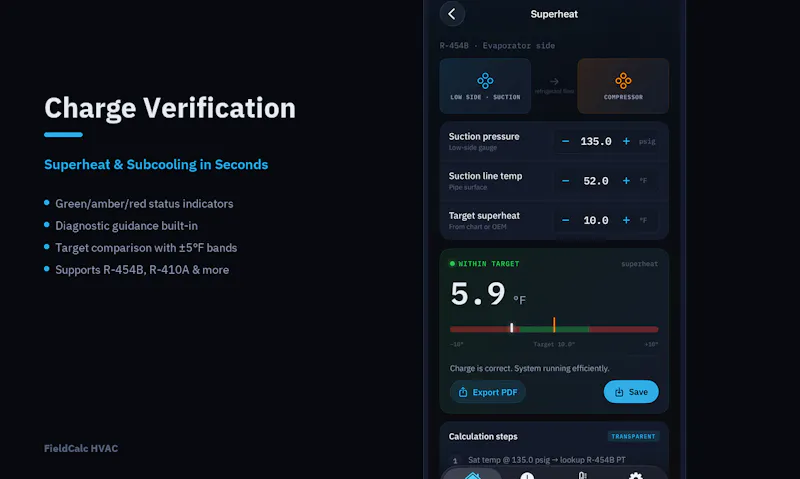Screen dimensions: 800x479
Task: Click the FieldCalc HVAC brand text
Action: tap(81, 448)
